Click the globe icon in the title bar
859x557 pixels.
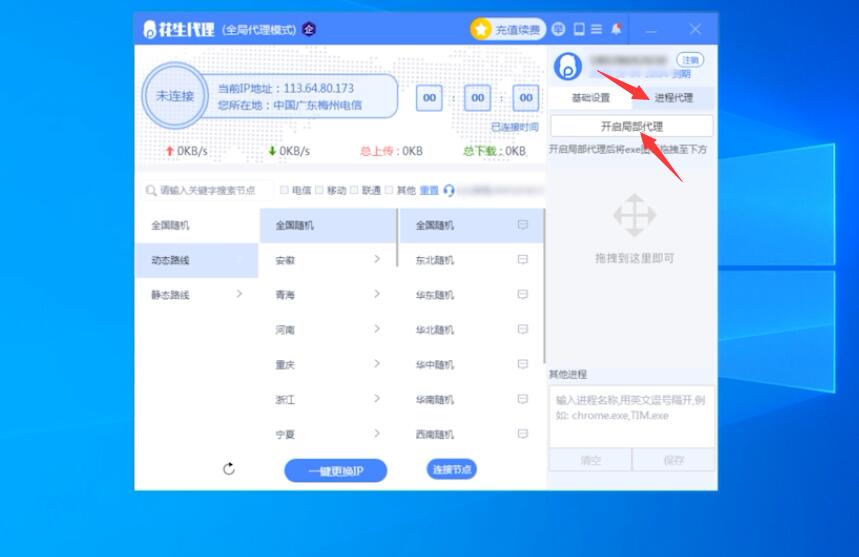(558, 29)
